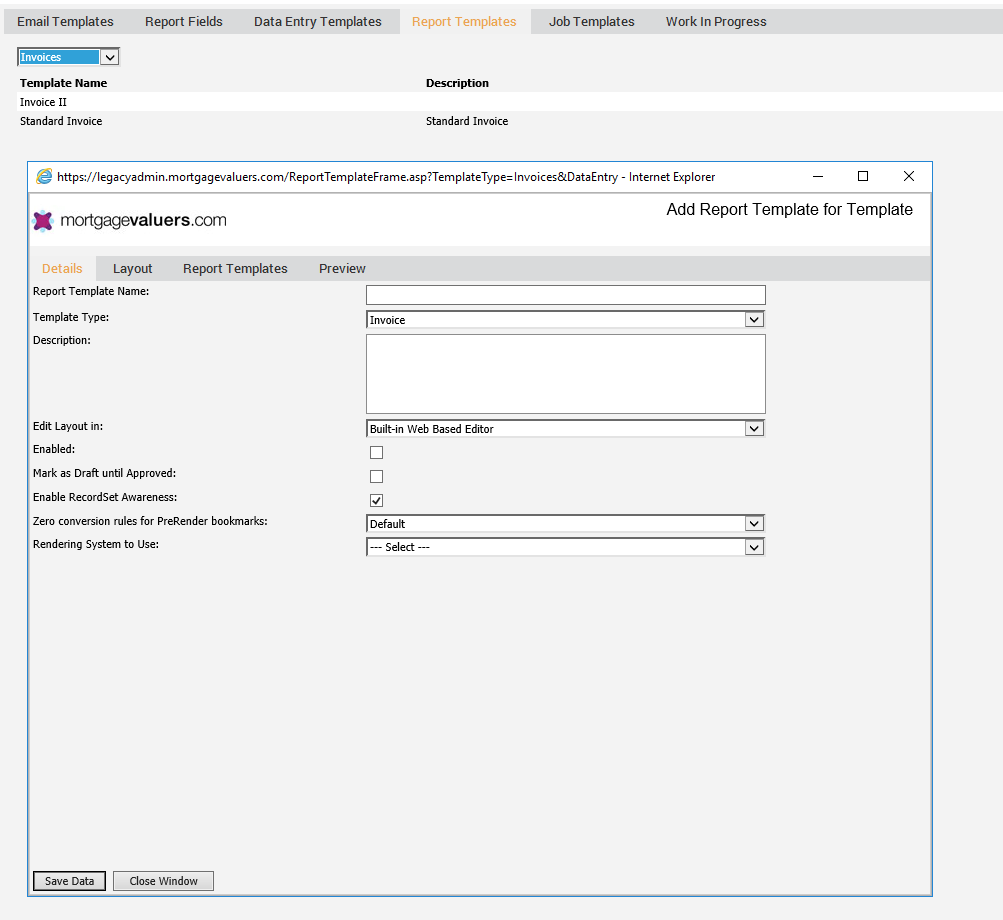
Task: Select the top Report Templates tab
Action: click(x=464, y=22)
